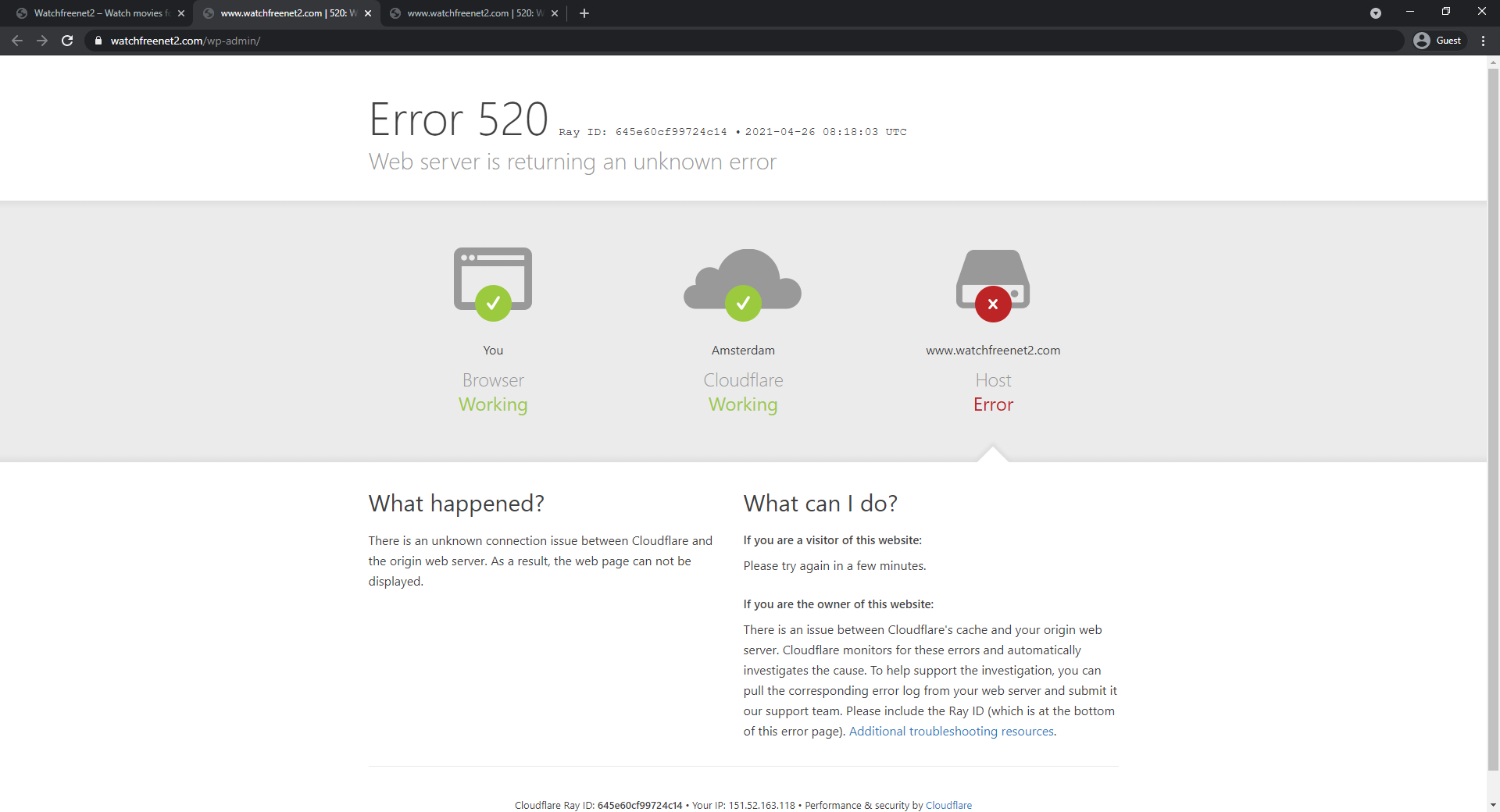The height and width of the screenshot is (812, 1500).
Task: Click the padlock site security icon
Action: click(98, 41)
